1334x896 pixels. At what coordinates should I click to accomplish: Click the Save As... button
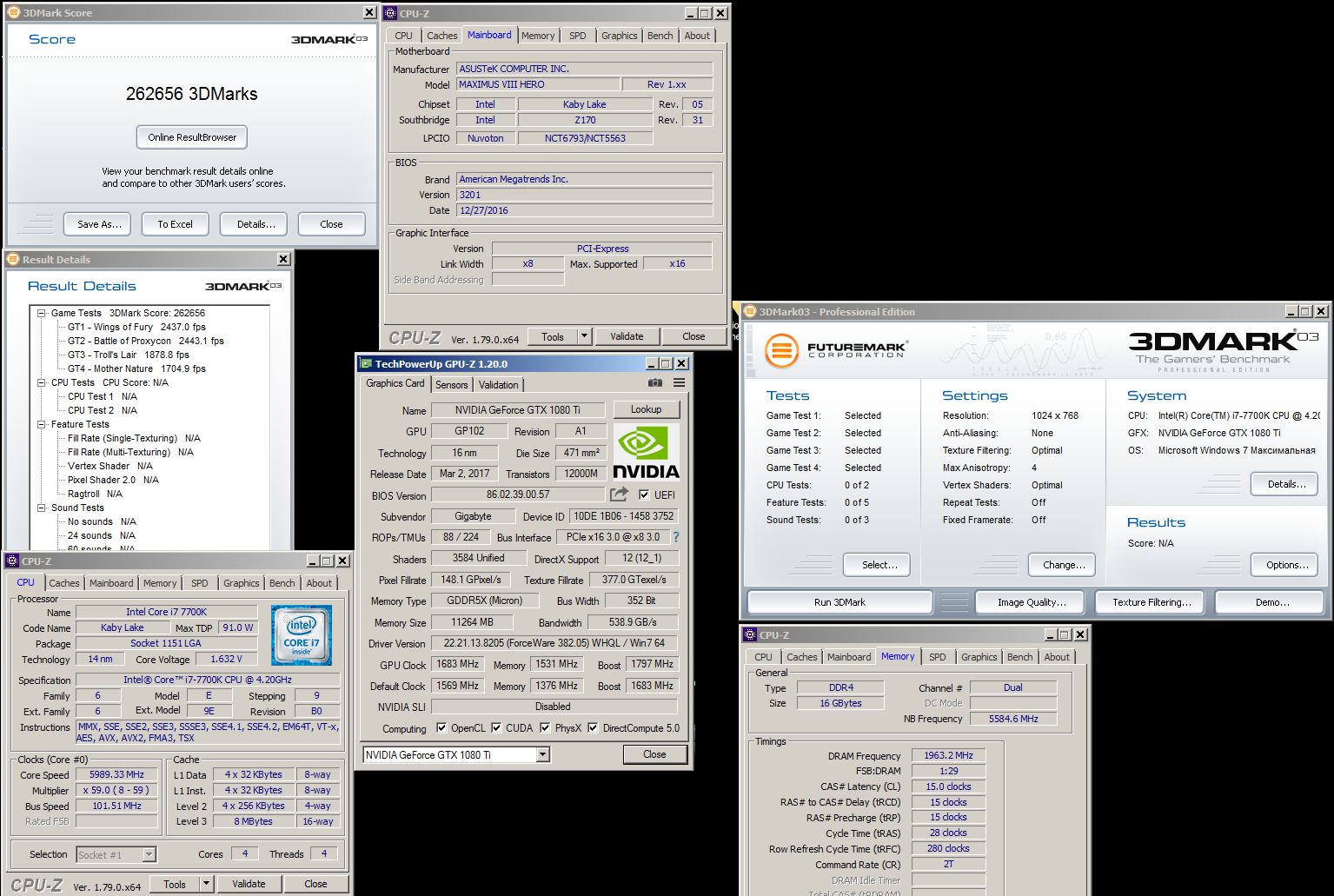pos(97,224)
